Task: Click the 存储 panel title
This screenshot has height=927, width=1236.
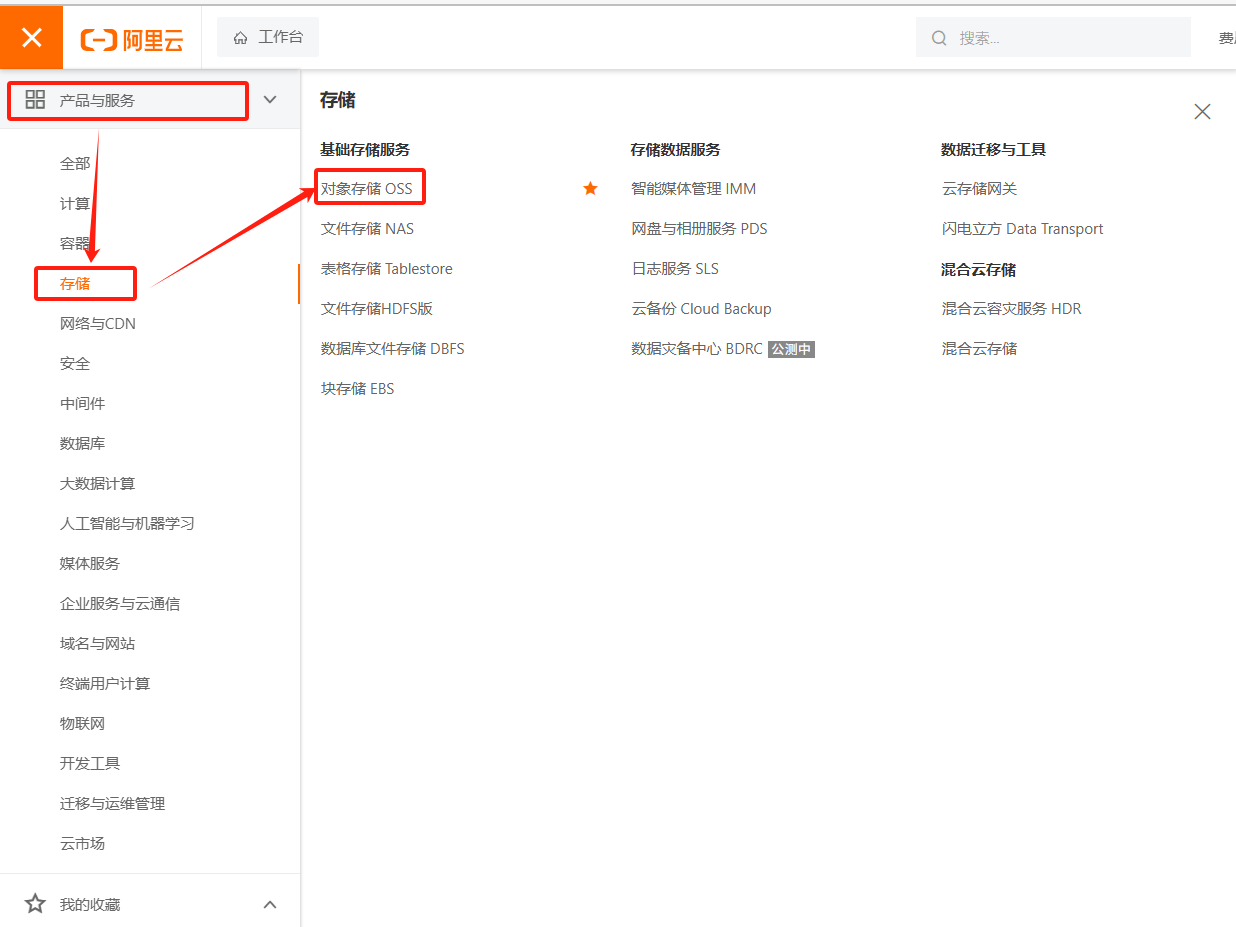Action: coord(338,100)
